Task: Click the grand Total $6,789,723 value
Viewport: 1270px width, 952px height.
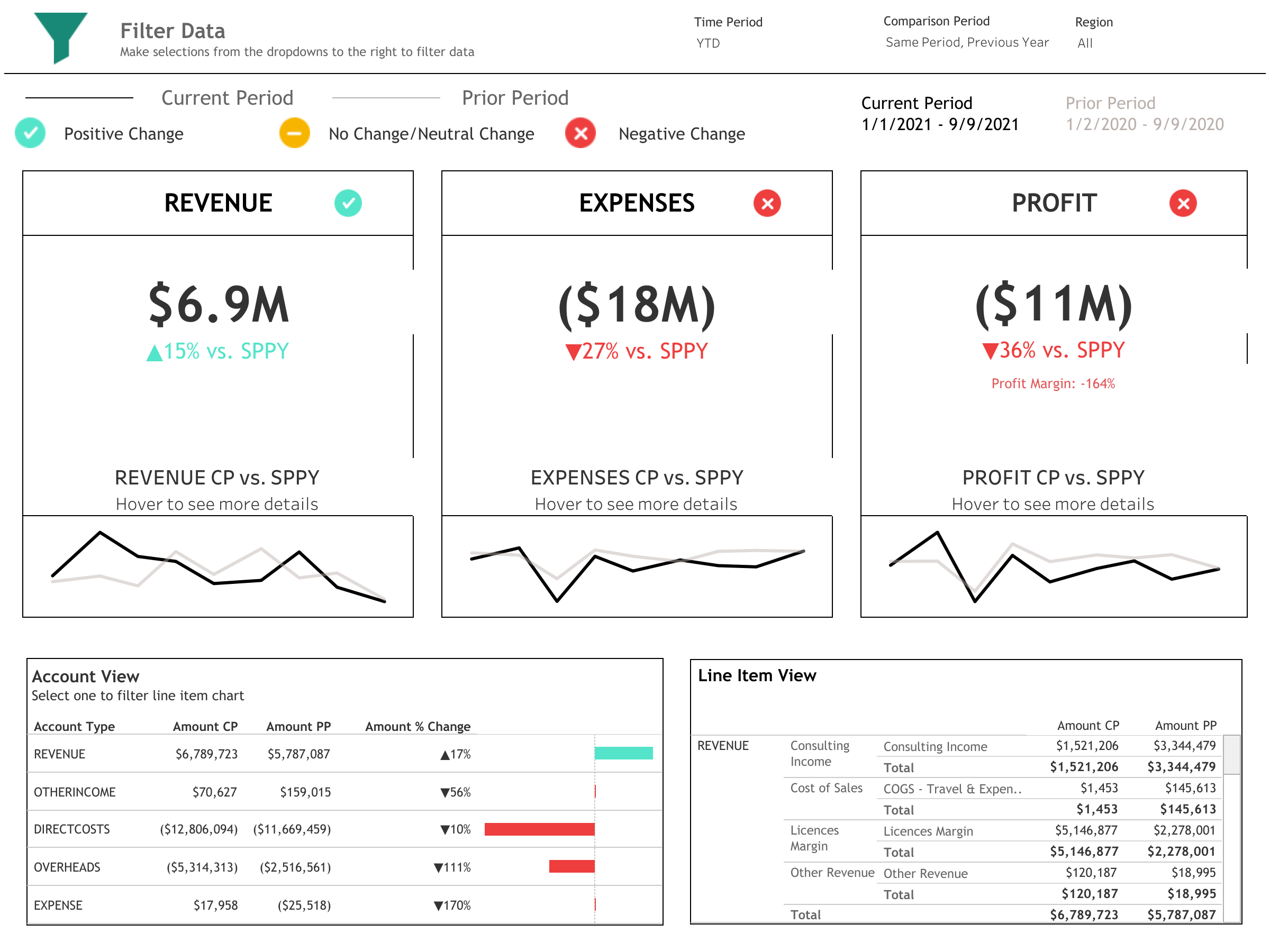Action: point(1084,914)
